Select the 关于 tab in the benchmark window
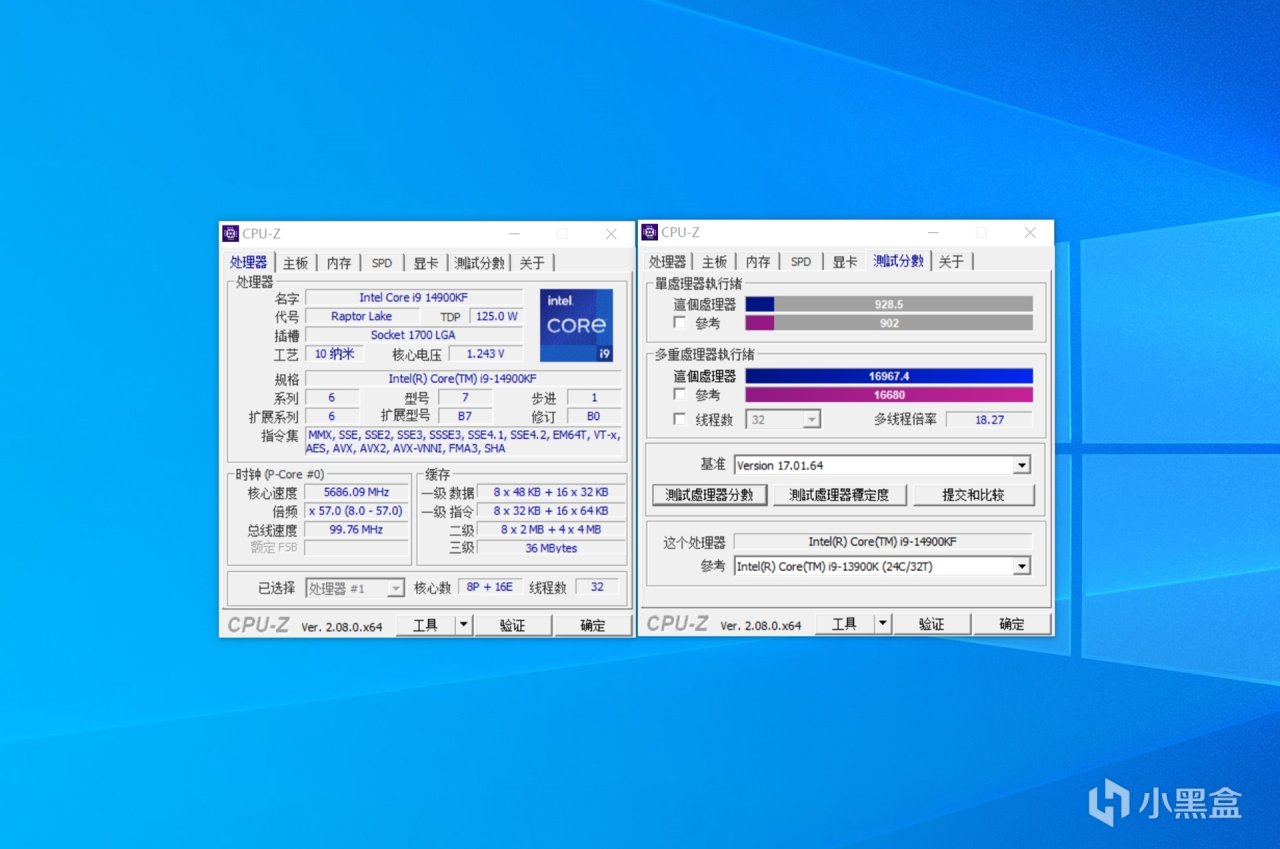This screenshot has height=849, width=1280. pyautogui.click(x=951, y=262)
